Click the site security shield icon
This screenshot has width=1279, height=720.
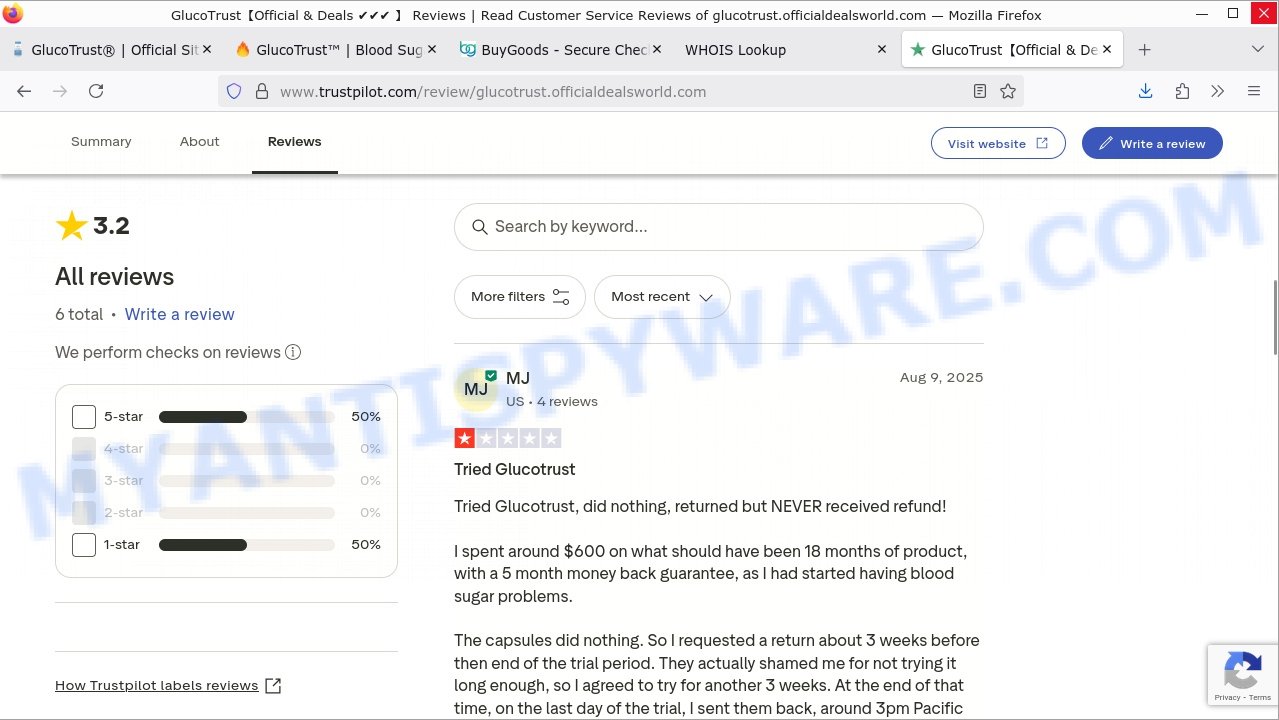(x=234, y=91)
